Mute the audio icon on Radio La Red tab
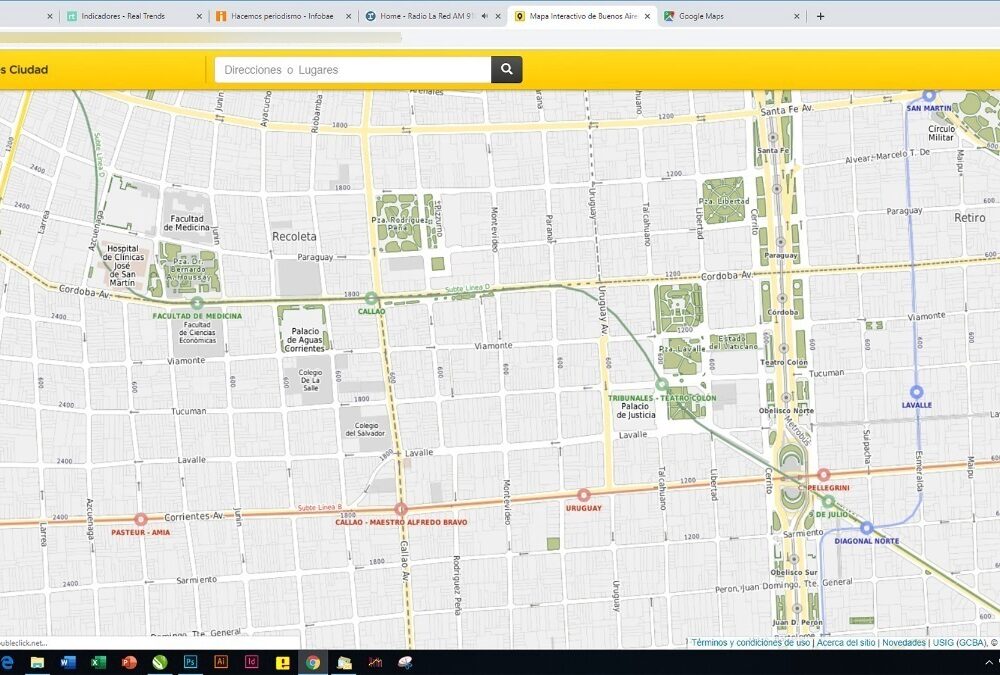Viewport: 1000px width, 675px height. (x=485, y=16)
